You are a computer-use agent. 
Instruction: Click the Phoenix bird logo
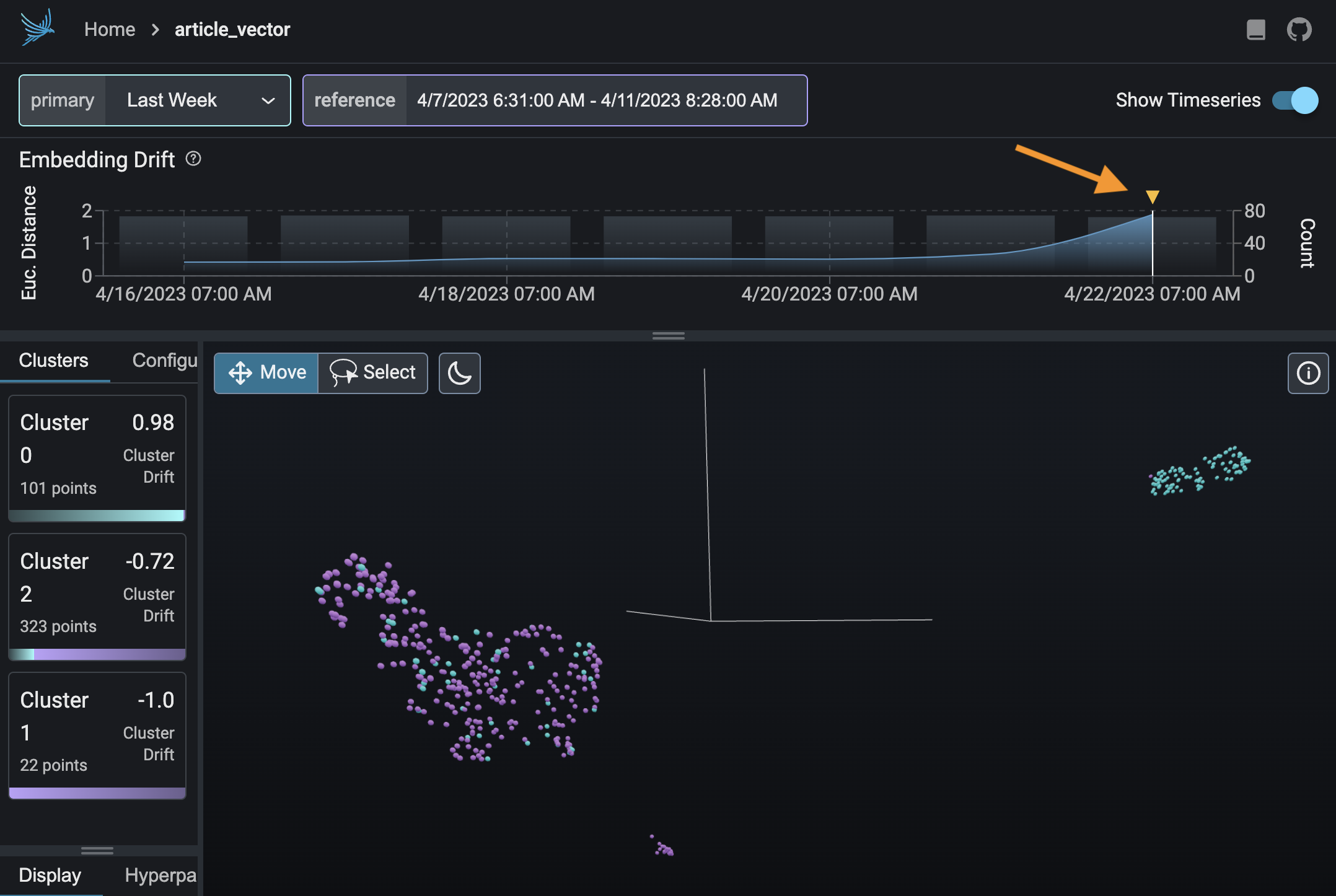(37, 28)
